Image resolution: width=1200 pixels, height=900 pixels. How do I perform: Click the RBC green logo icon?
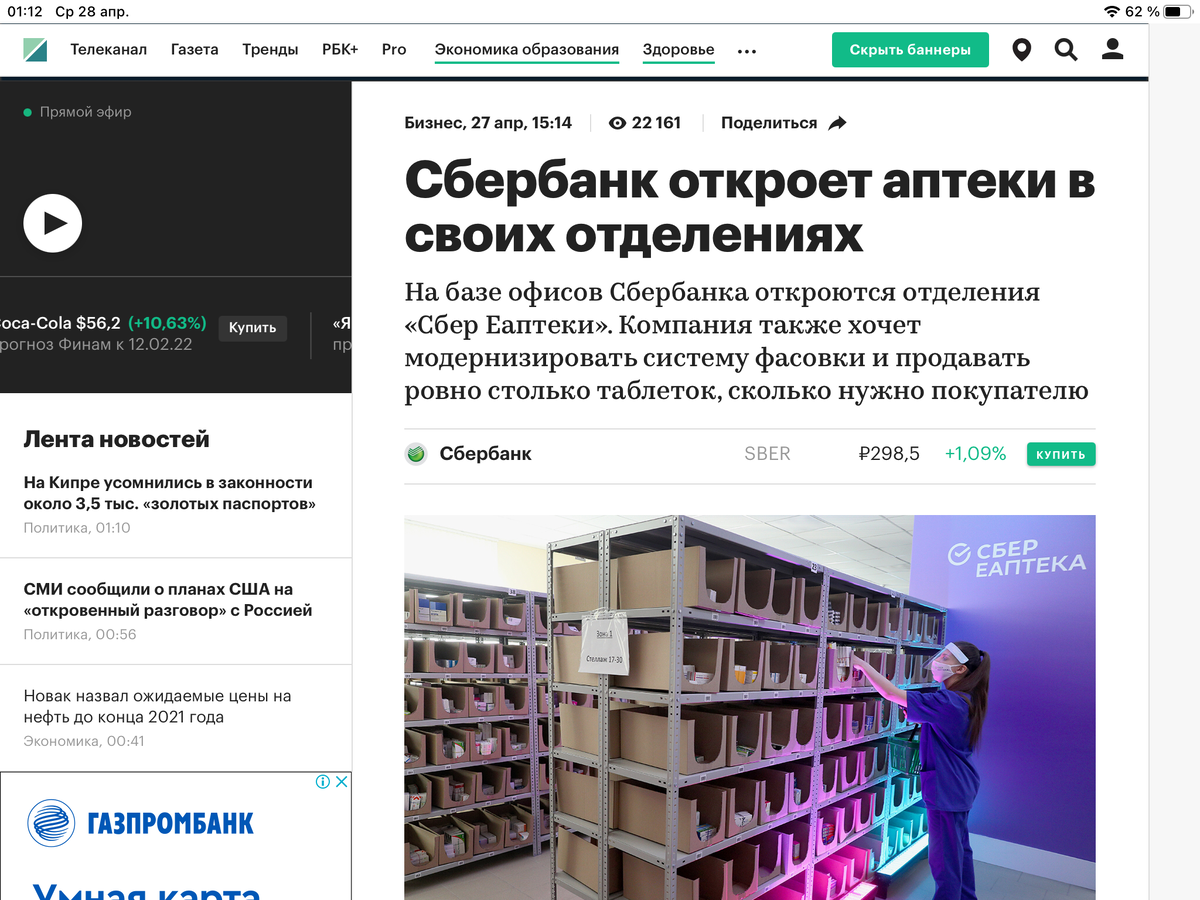coord(36,49)
